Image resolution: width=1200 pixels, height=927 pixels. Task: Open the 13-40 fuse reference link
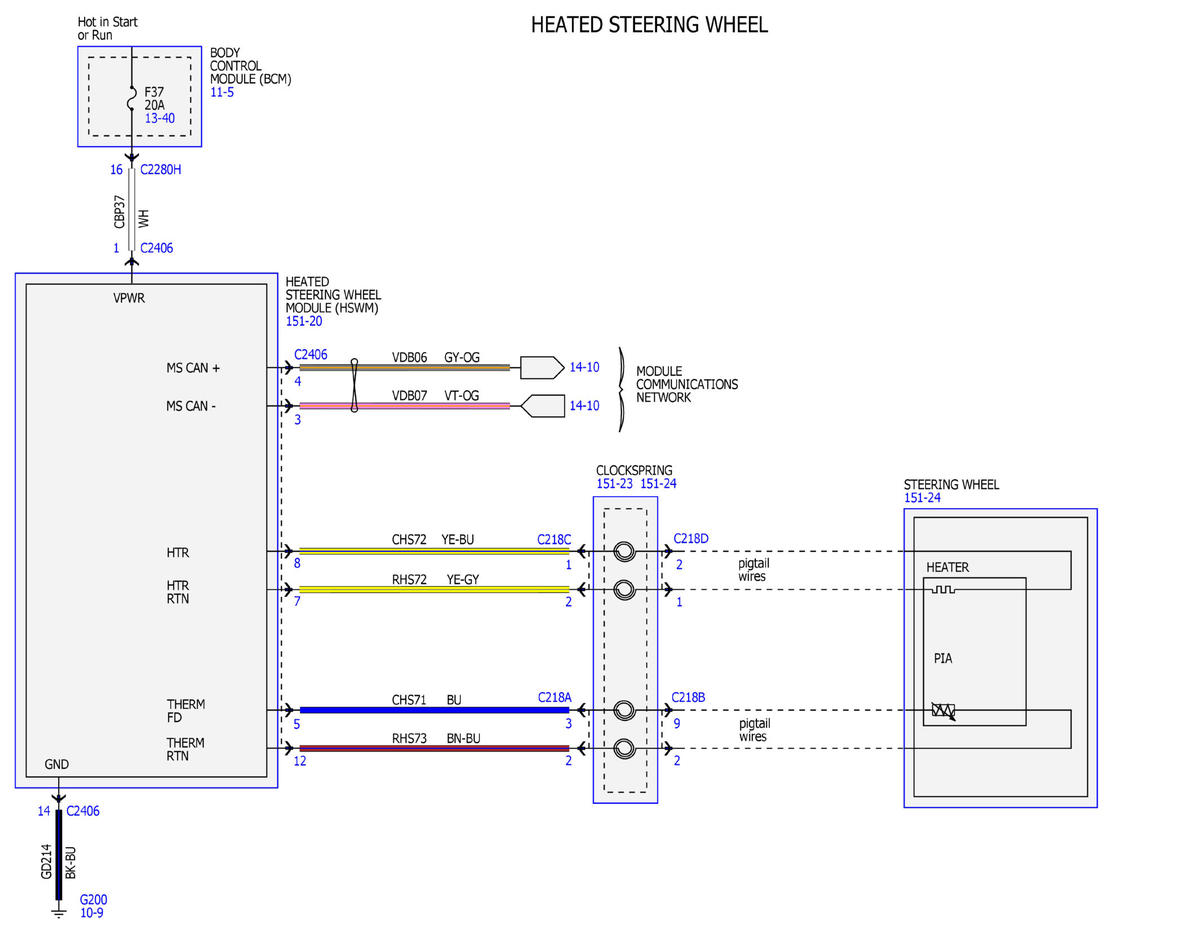coord(160,118)
